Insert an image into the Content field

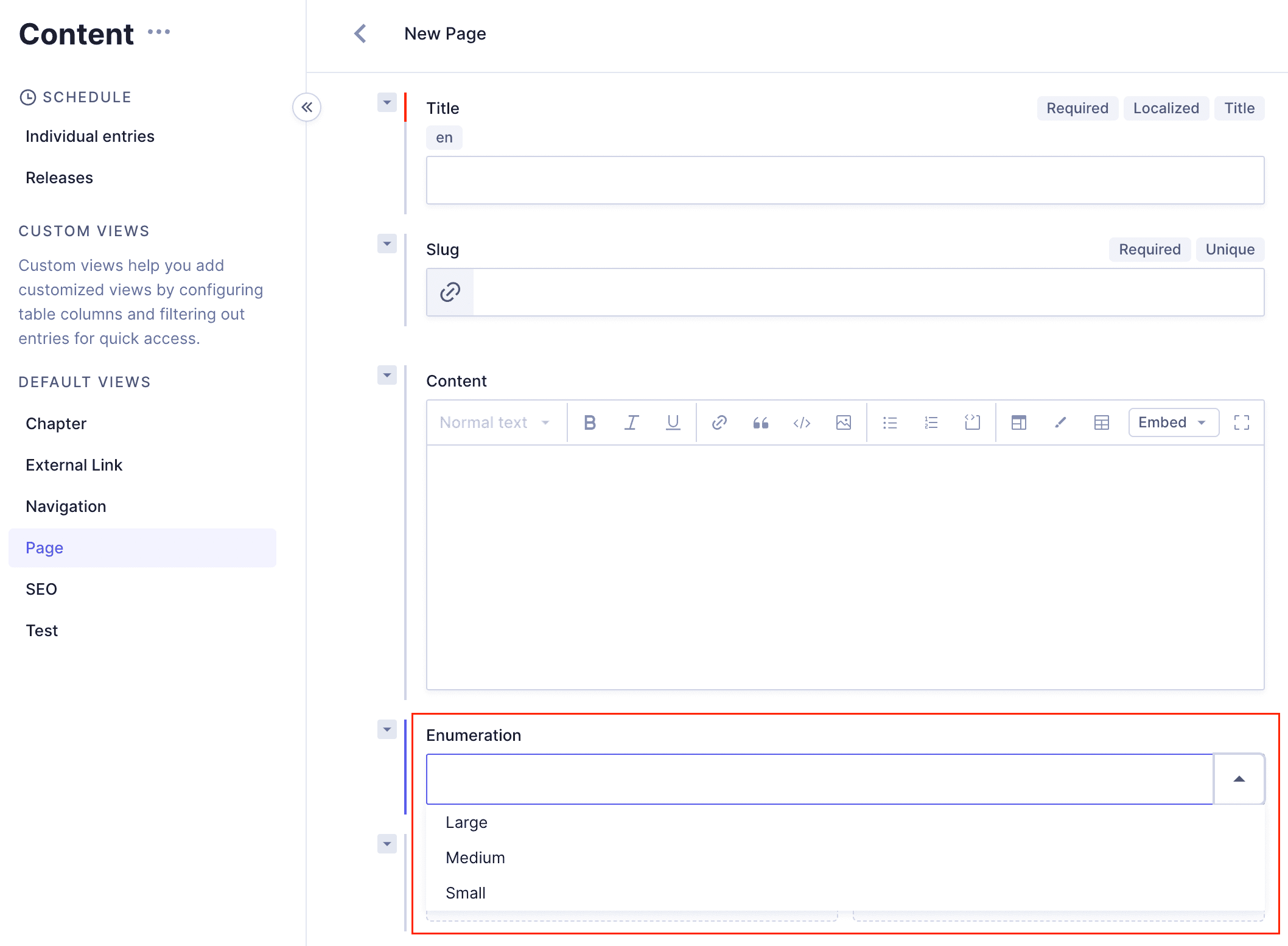point(843,422)
